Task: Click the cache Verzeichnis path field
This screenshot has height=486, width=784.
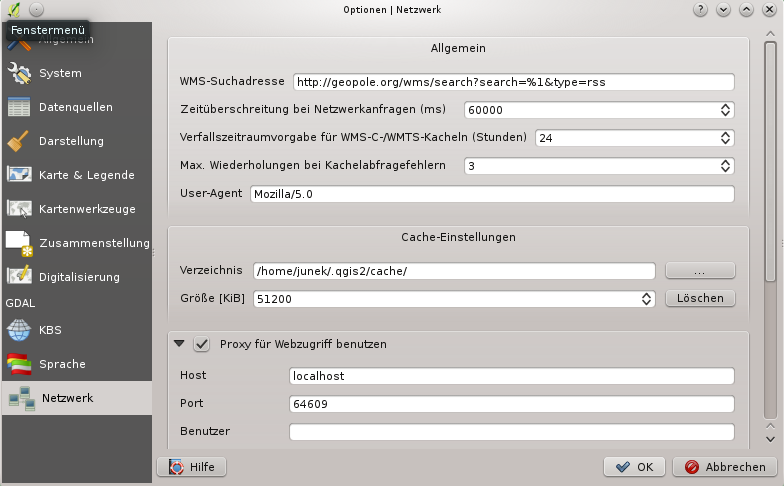Action: (454, 271)
